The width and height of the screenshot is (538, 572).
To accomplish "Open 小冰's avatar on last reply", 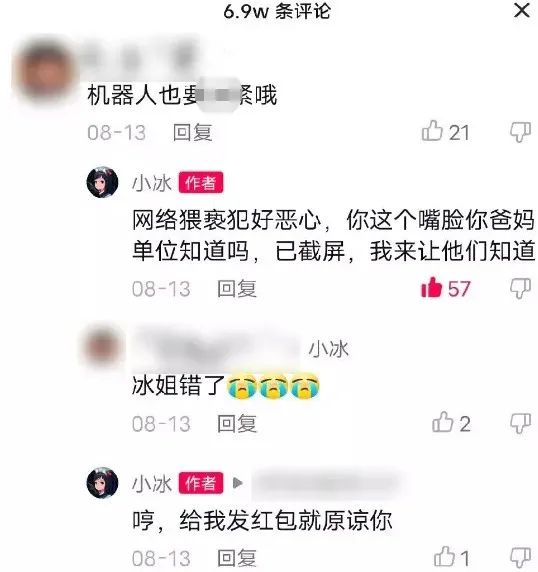I will [102, 483].
